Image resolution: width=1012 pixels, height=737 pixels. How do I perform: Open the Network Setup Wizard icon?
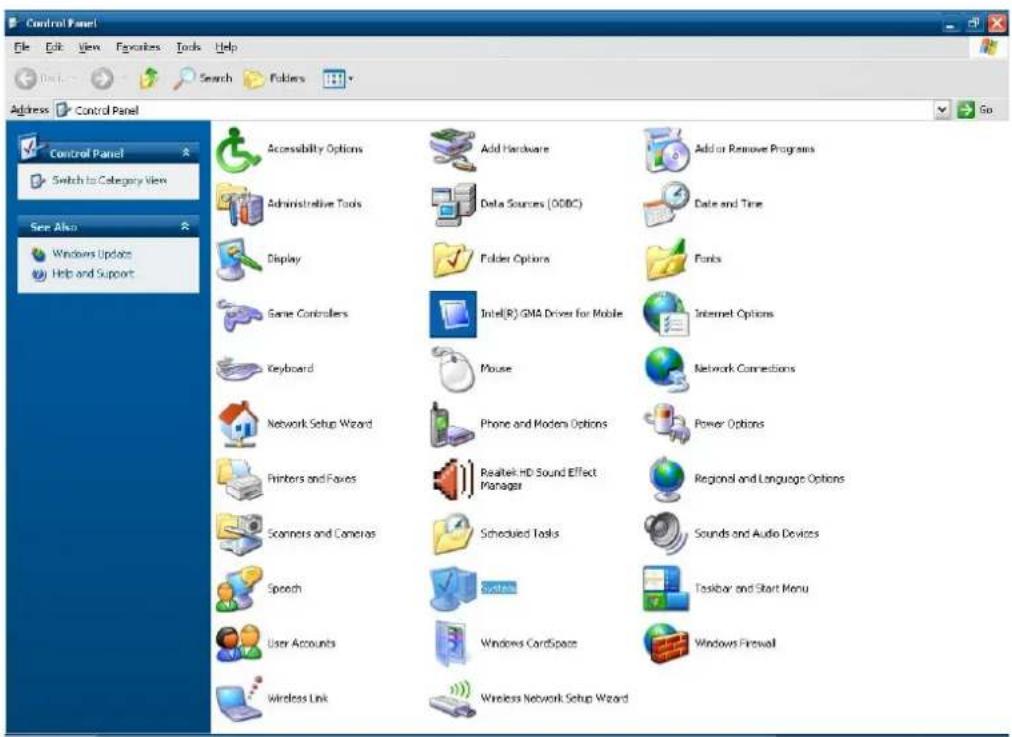tap(239, 424)
